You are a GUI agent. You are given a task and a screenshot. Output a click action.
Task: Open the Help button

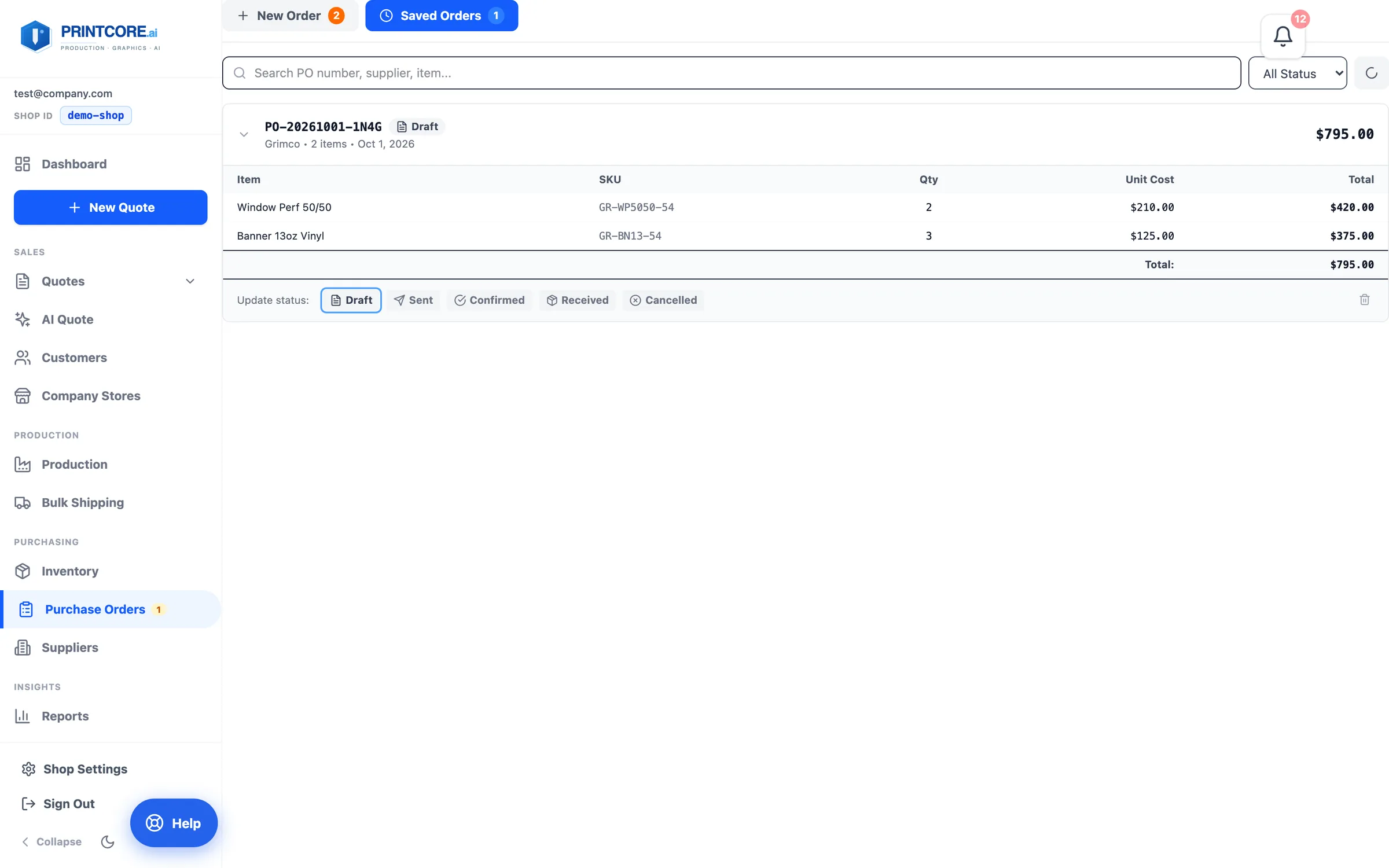pos(174,823)
